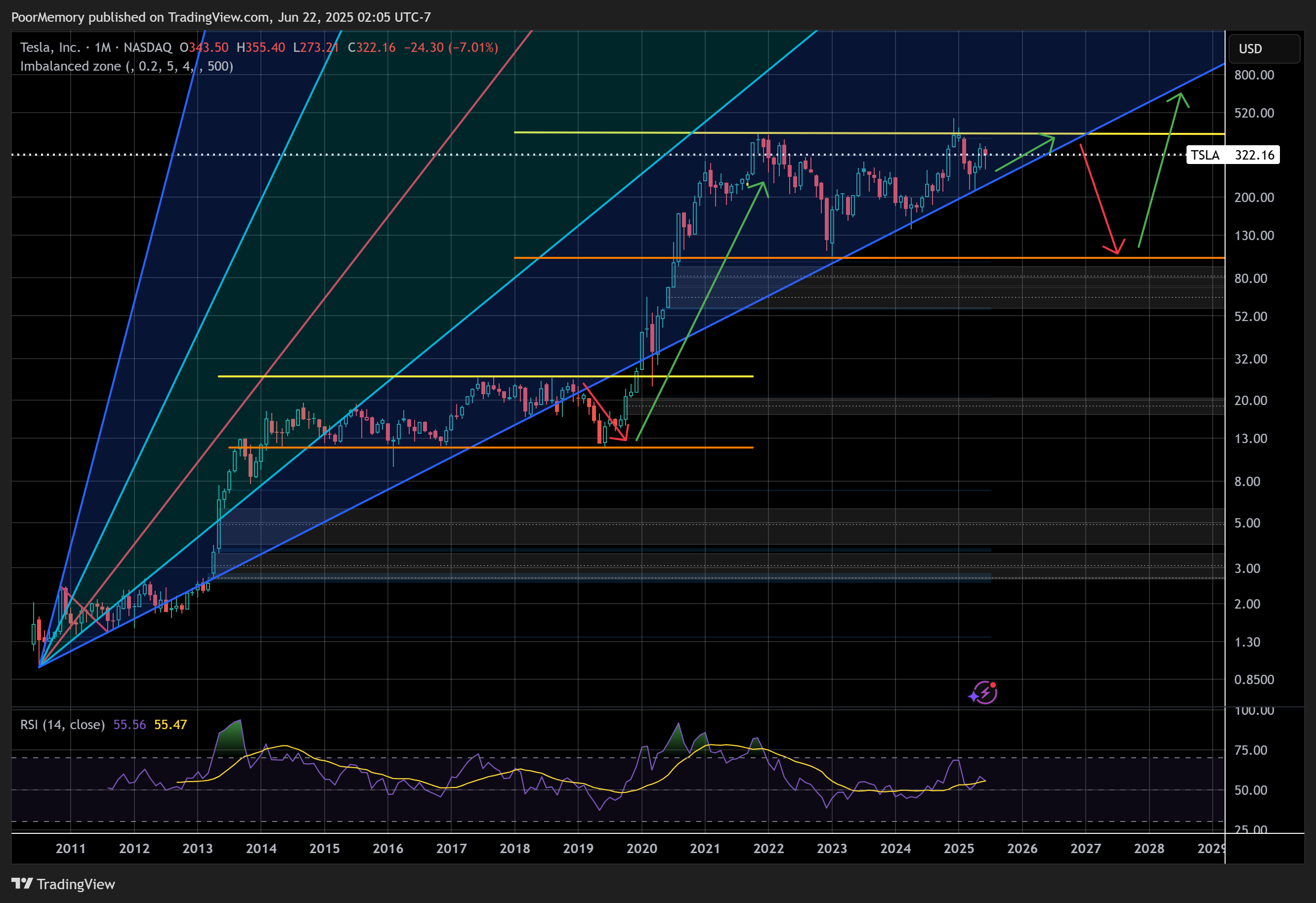Click the 0.8500 price axis label
This screenshot has height=903, width=1316.
click(x=1254, y=680)
